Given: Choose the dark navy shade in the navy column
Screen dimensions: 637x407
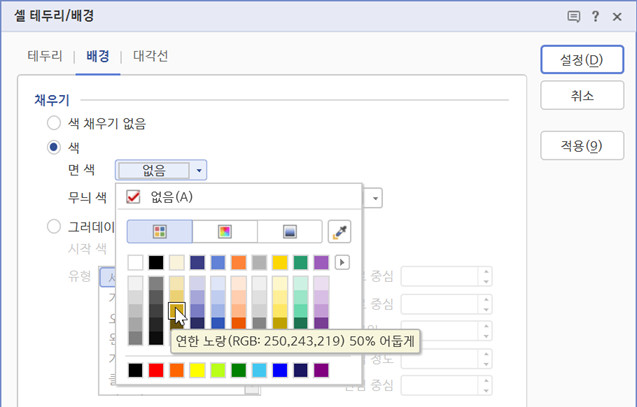Looking at the screenshot, I should click(197, 323).
